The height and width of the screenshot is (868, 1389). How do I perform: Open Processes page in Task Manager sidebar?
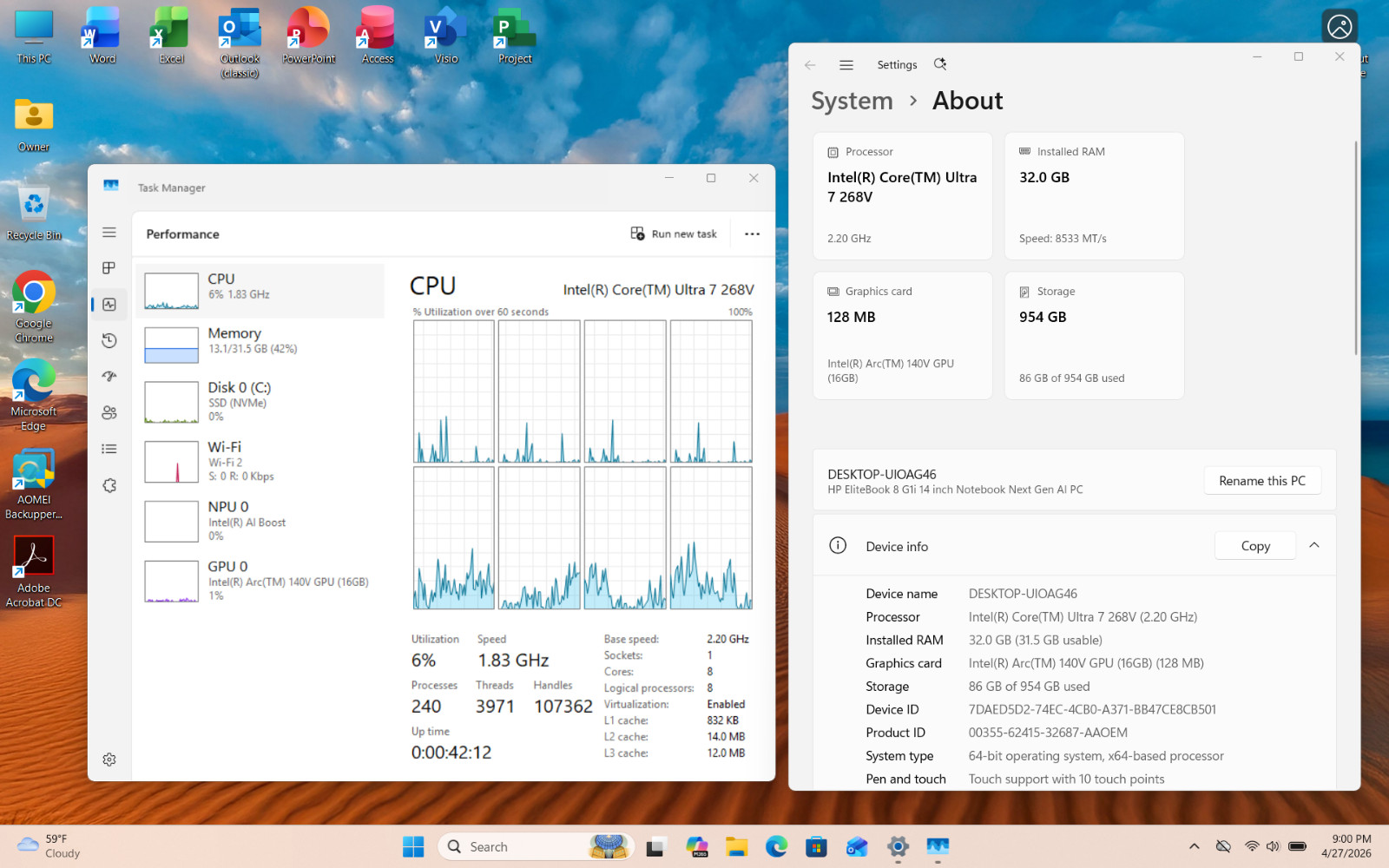(109, 268)
